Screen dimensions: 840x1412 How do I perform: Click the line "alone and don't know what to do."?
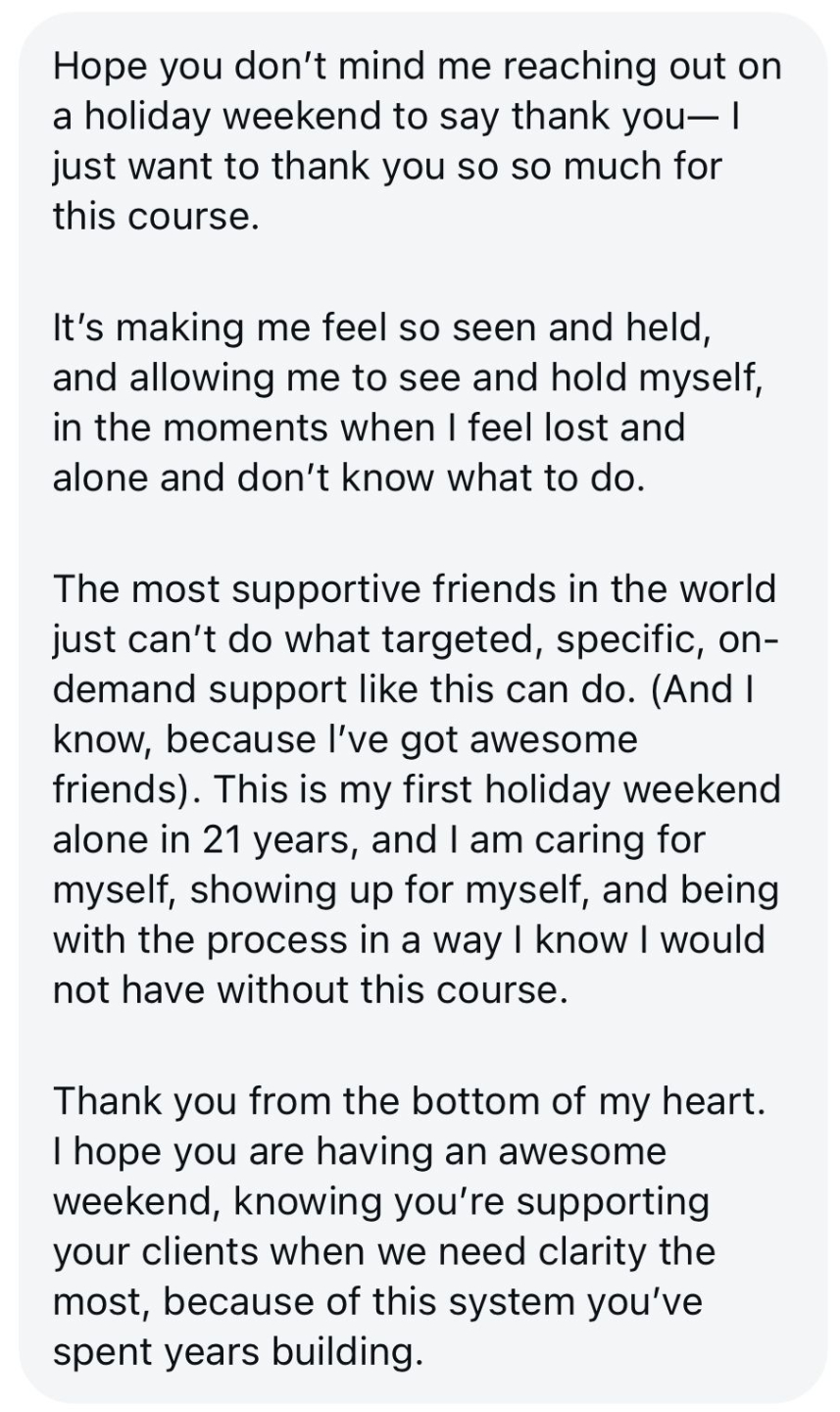(349, 479)
